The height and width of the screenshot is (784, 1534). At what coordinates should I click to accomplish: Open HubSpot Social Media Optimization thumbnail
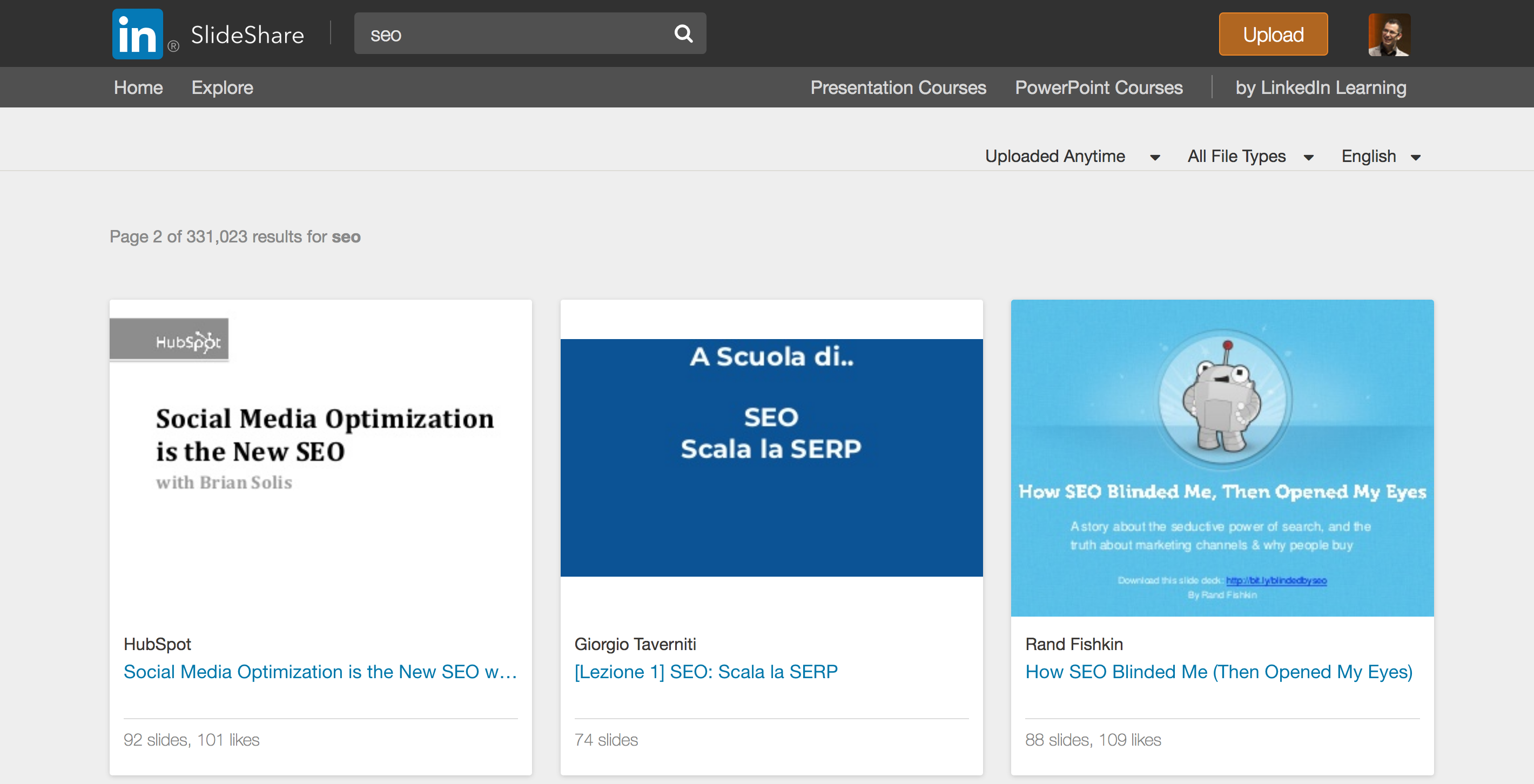(x=320, y=458)
